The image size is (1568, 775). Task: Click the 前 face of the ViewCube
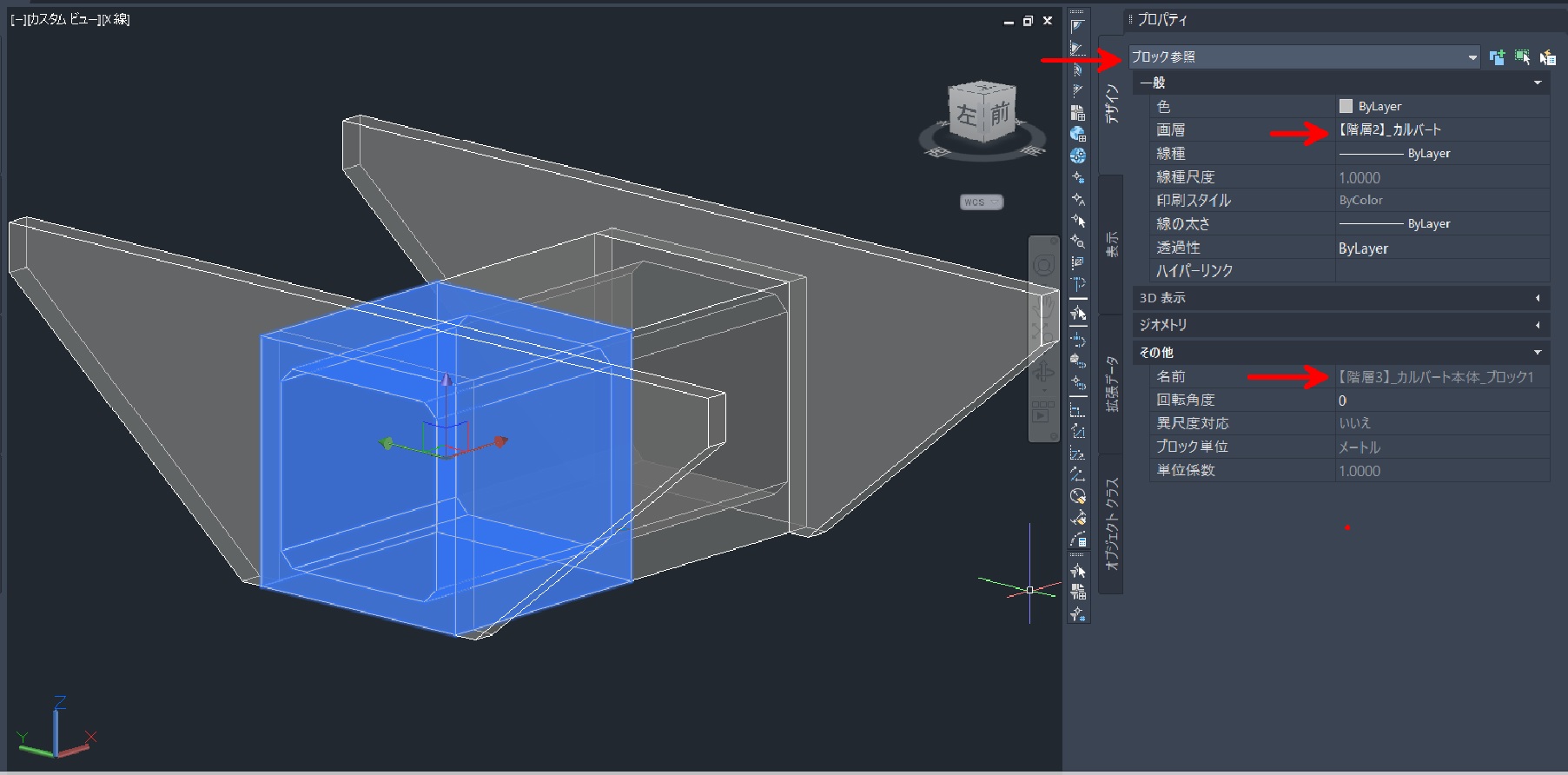[x=1000, y=113]
